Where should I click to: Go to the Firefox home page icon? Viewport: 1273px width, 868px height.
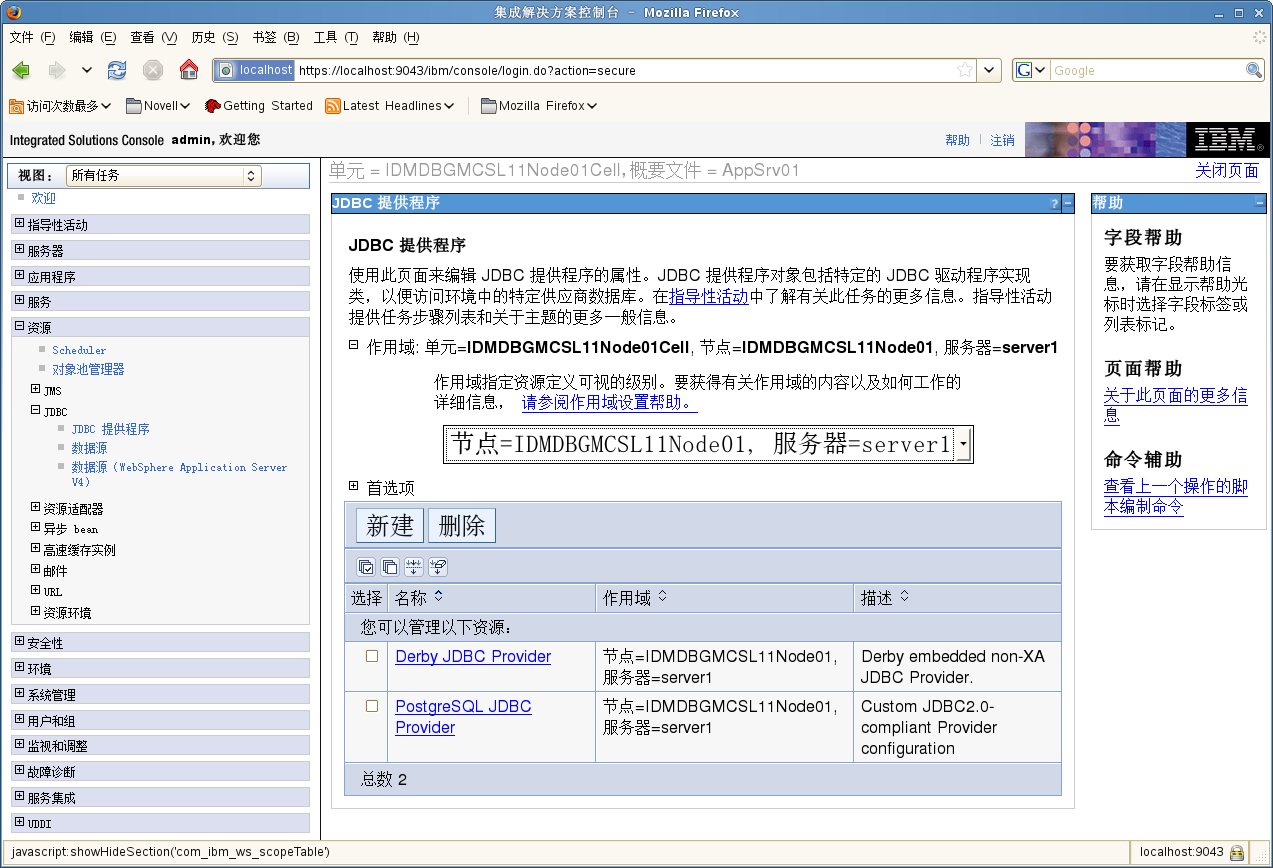[188, 70]
